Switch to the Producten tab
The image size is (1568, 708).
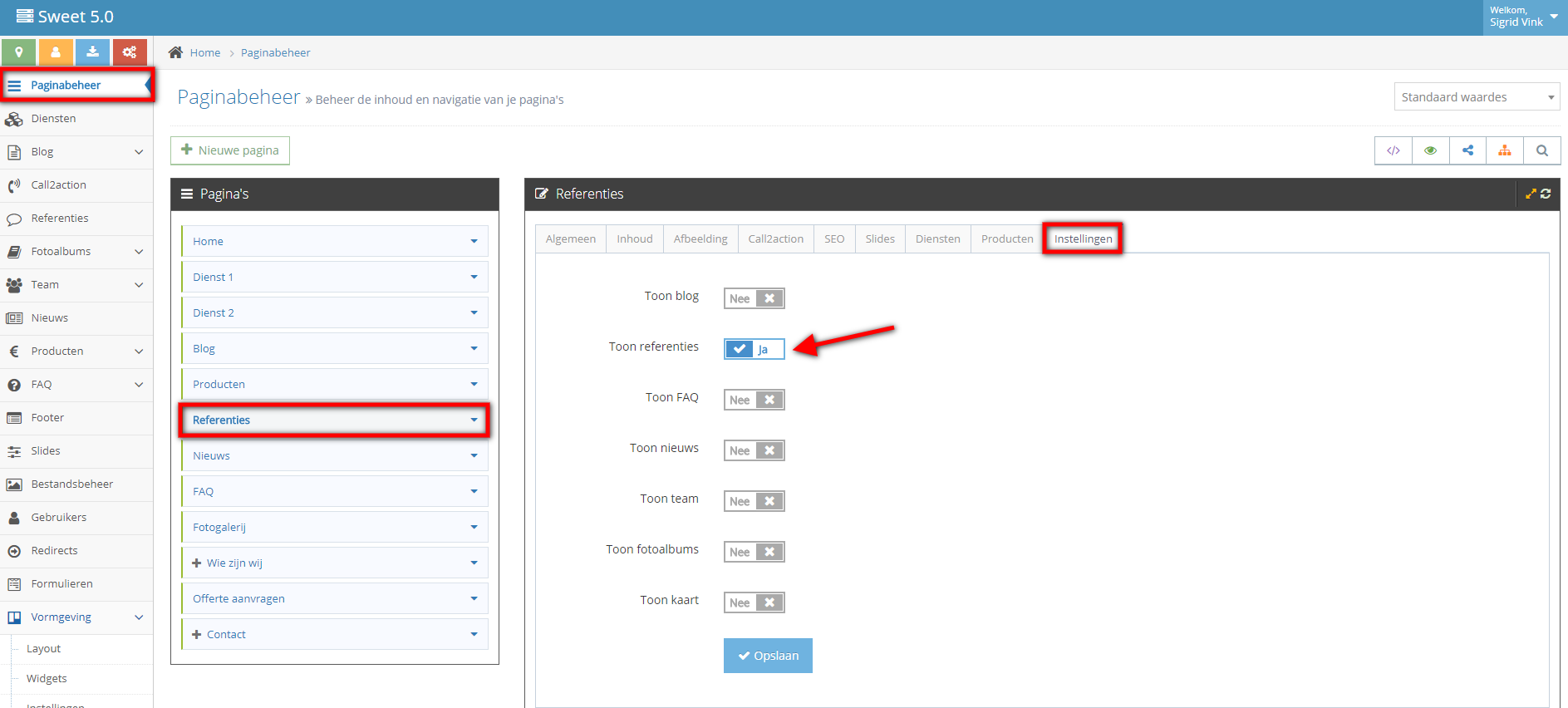point(1007,238)
